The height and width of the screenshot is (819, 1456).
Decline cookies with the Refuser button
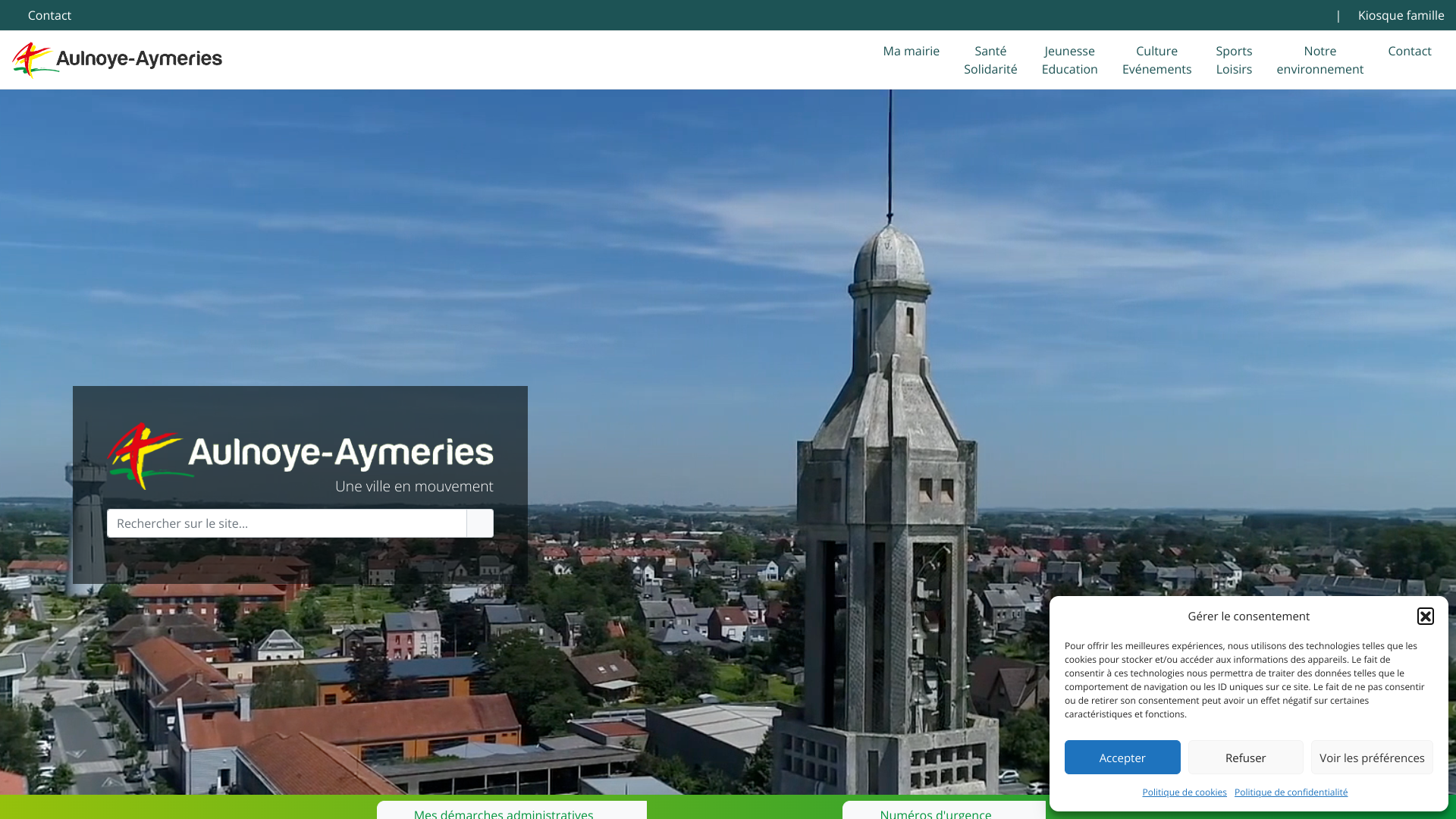point(1245,758)
